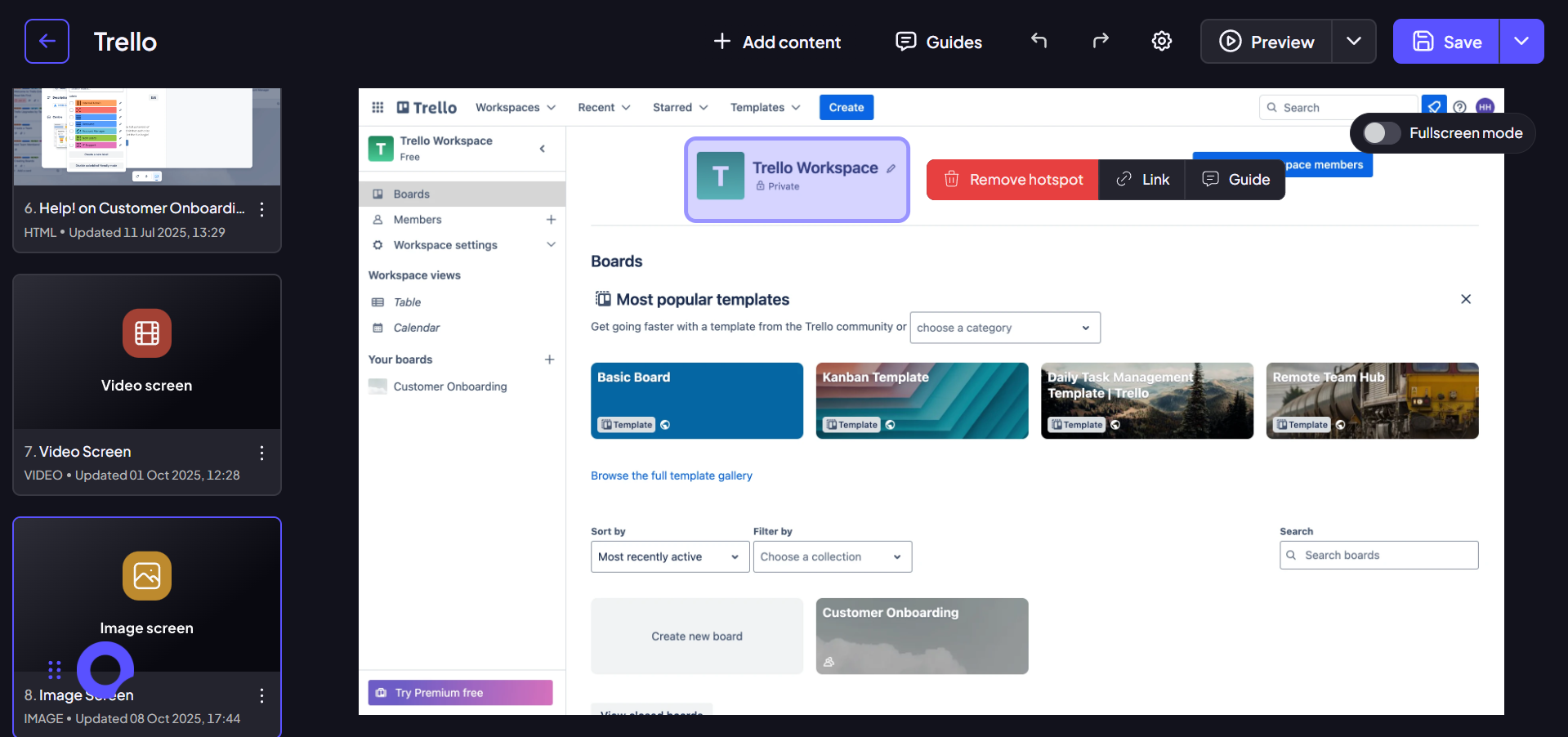Click the help question mark icon
The height and width of the screenshot is (737, 1568).
click(1459, 107)
